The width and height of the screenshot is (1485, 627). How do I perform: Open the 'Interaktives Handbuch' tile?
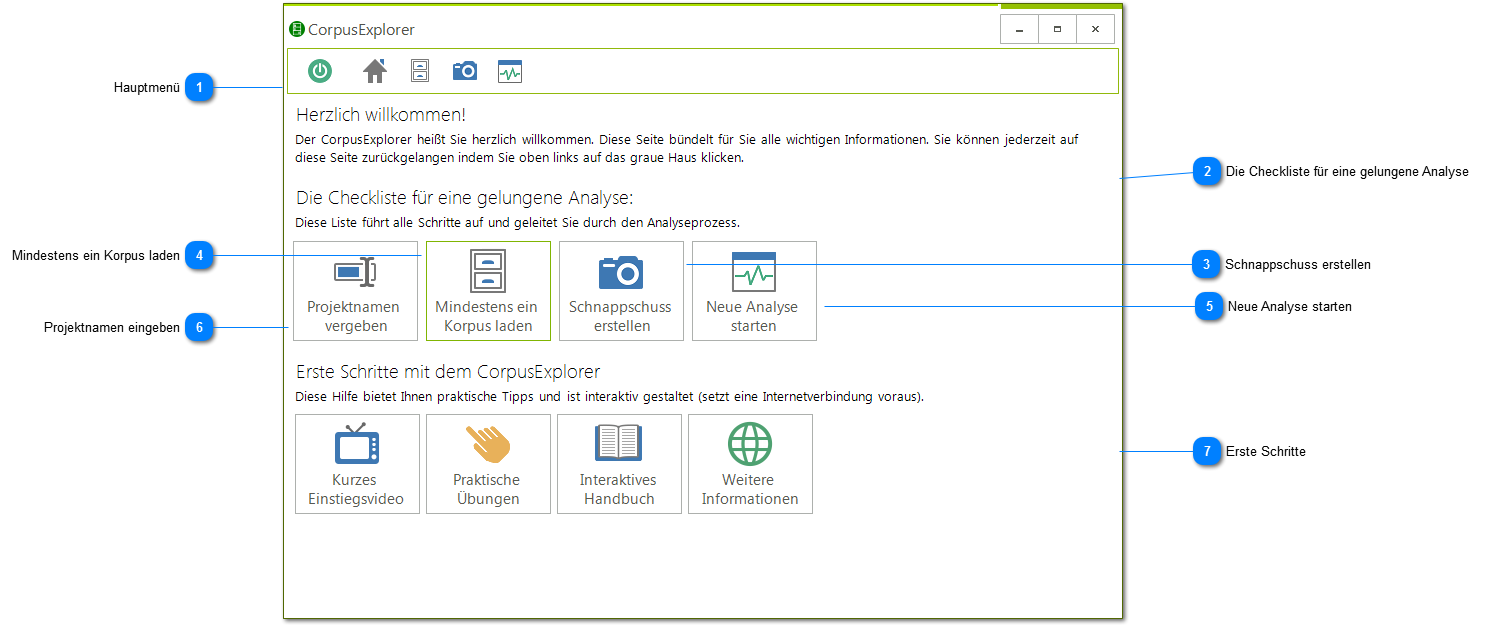[x=619, y=464]
